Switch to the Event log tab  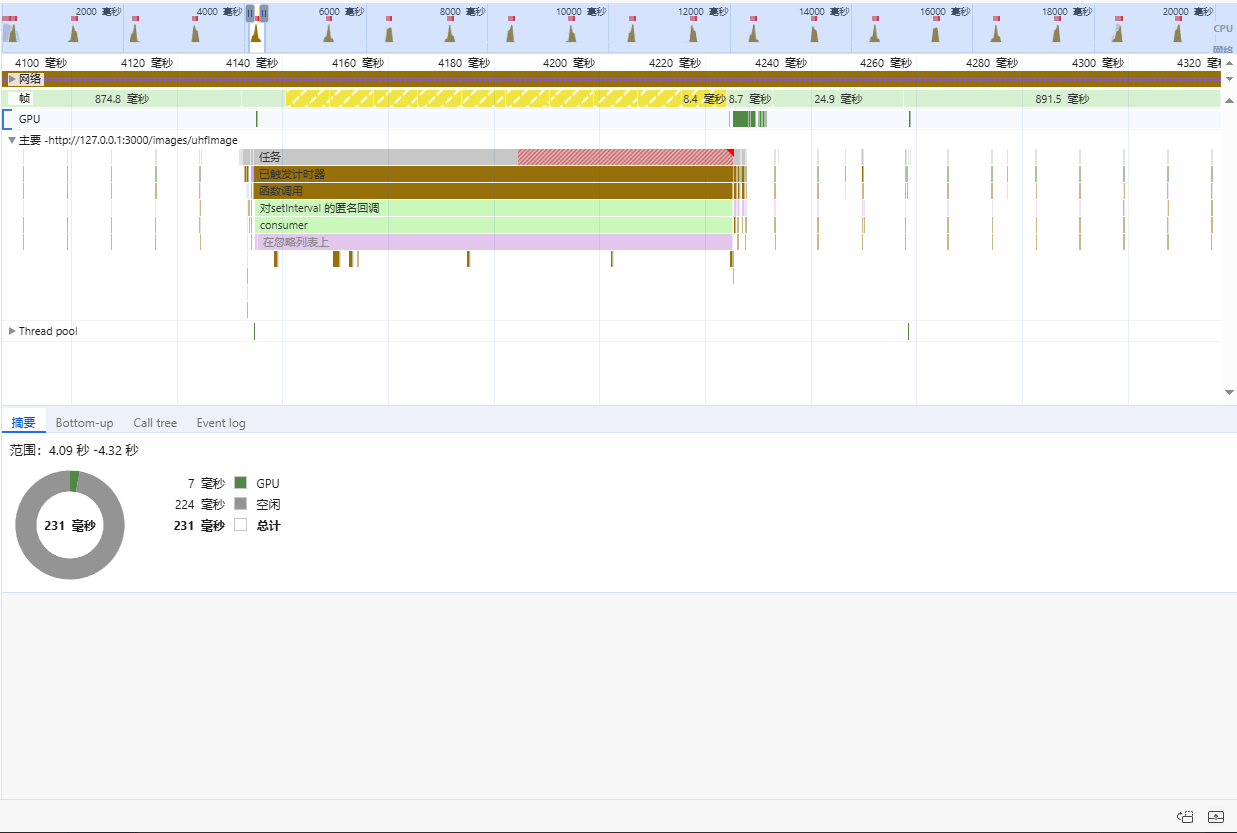point(220,423)
